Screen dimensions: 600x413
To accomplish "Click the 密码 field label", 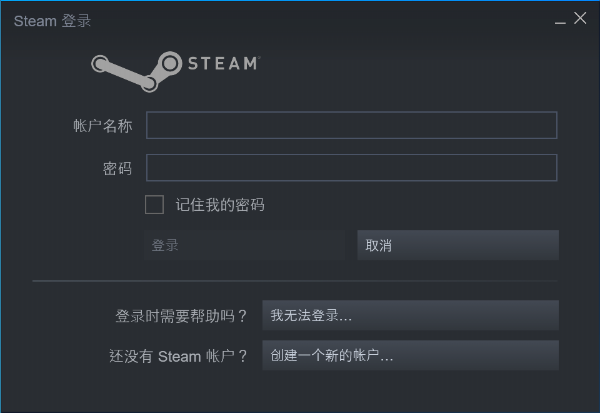I will click(x=117, y=168).
